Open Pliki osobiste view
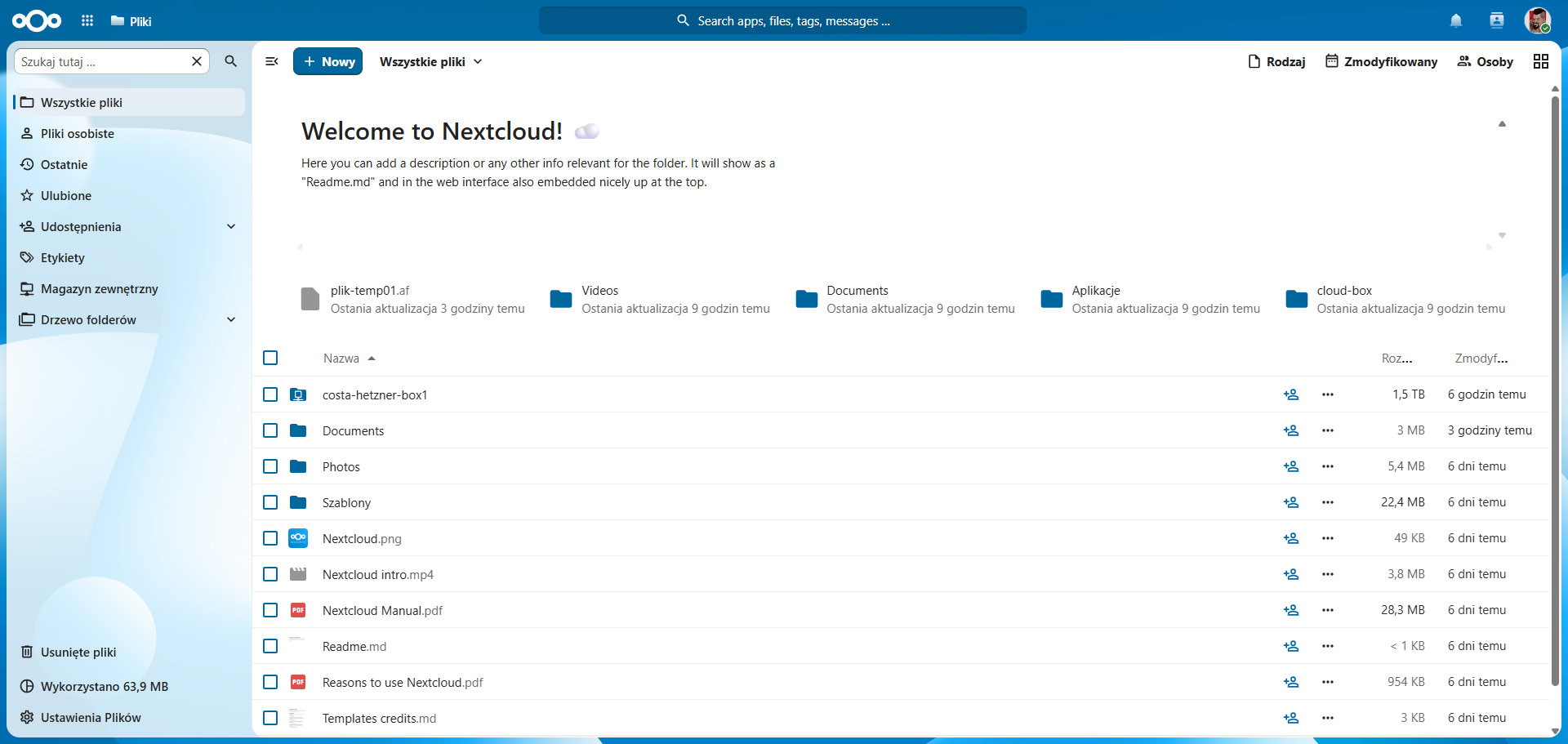 coord(129,133)
